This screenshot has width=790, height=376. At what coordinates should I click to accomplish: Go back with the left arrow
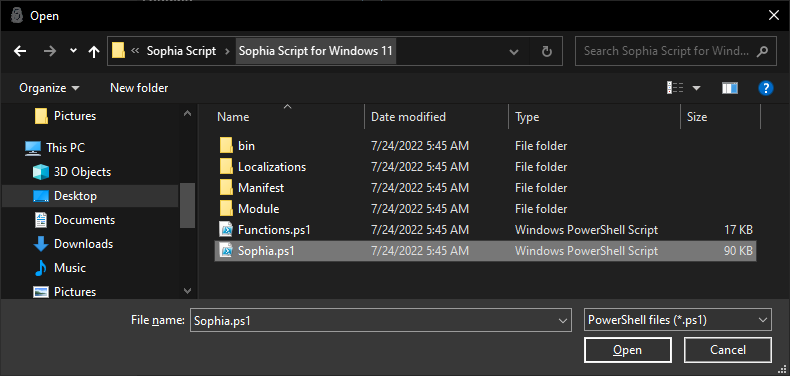pos(20,51)
